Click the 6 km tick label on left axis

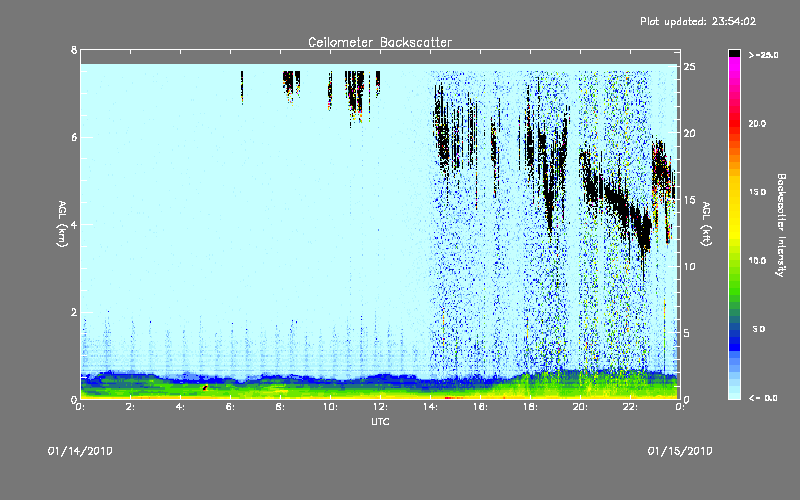pyautogui.click(x=74, y=137)
